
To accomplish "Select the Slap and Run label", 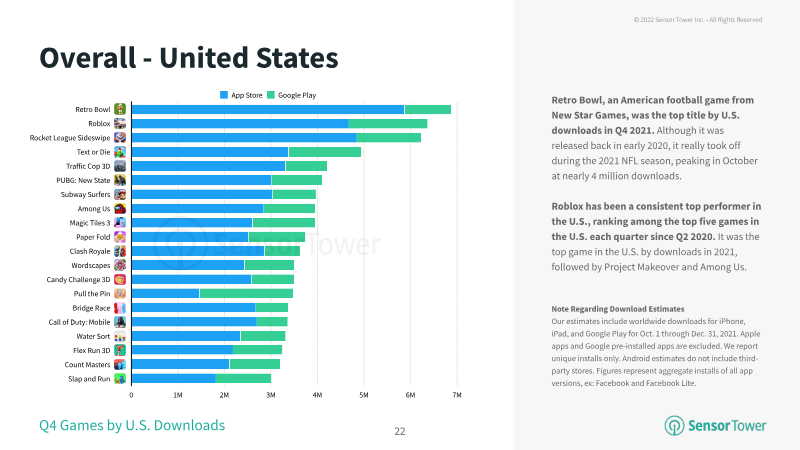I will tap(89, 379).
